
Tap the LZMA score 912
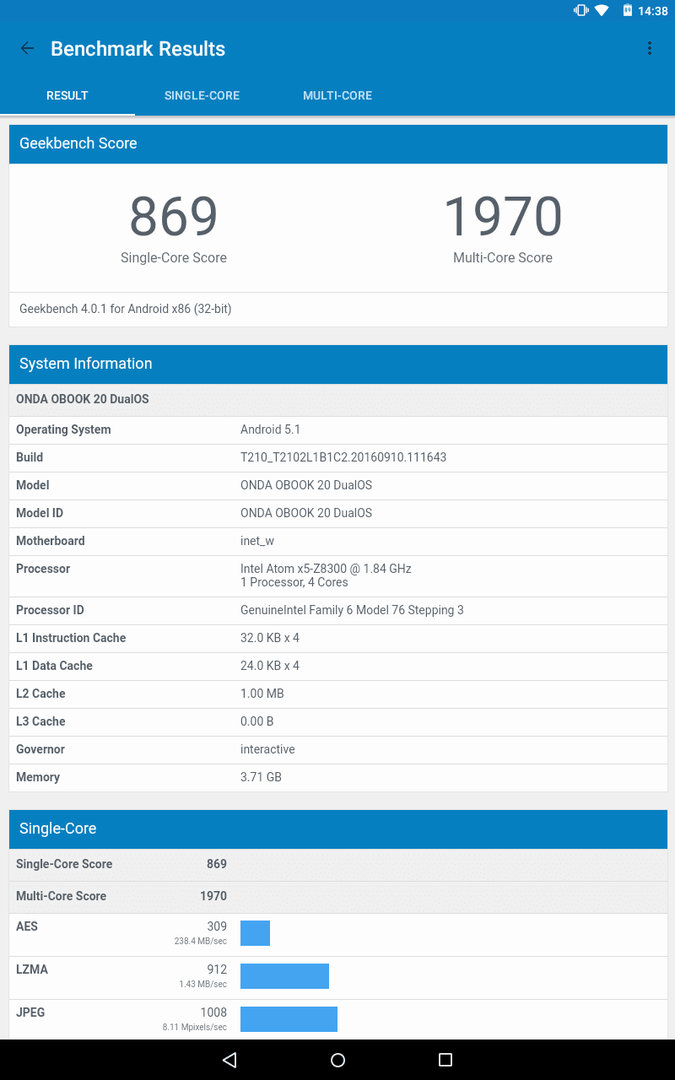pyautogui.click(x=216, y=970)
